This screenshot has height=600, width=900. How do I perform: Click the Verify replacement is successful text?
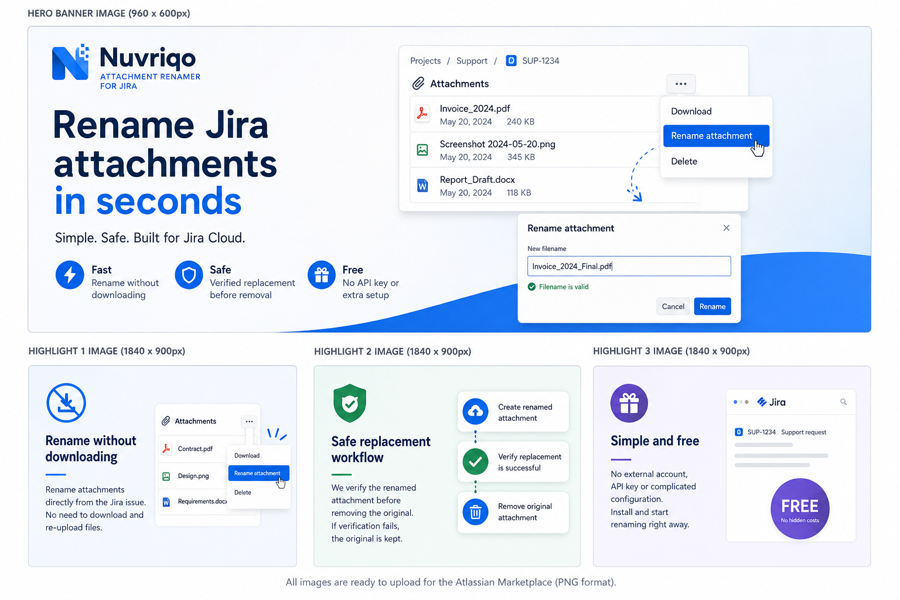(x=529, y=462)
